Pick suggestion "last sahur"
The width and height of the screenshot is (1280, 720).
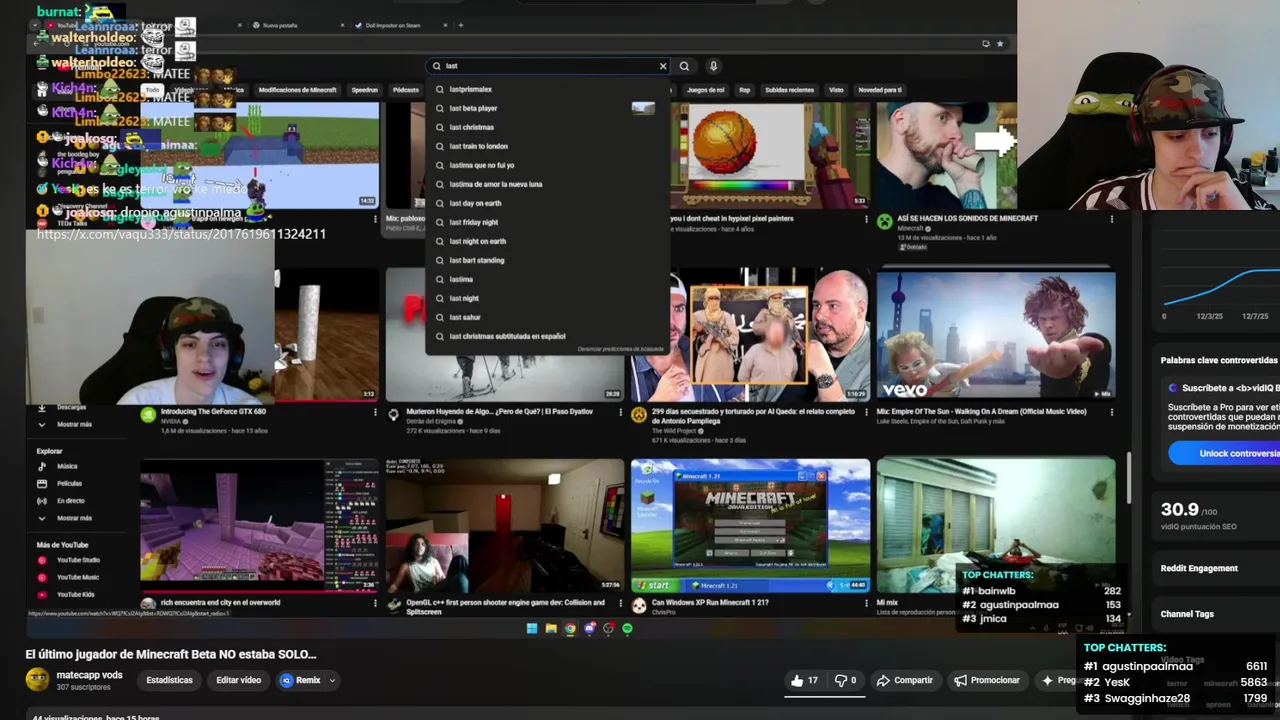(464, 317)
